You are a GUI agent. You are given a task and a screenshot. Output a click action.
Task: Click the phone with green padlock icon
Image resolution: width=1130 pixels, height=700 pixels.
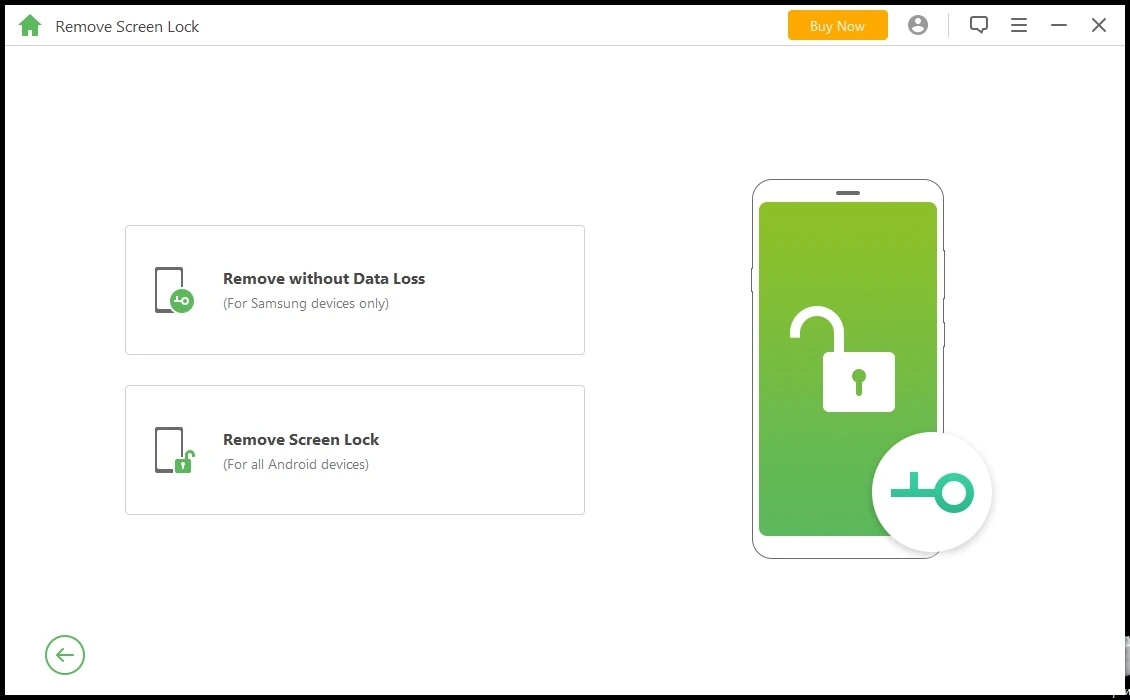(174, 450)
